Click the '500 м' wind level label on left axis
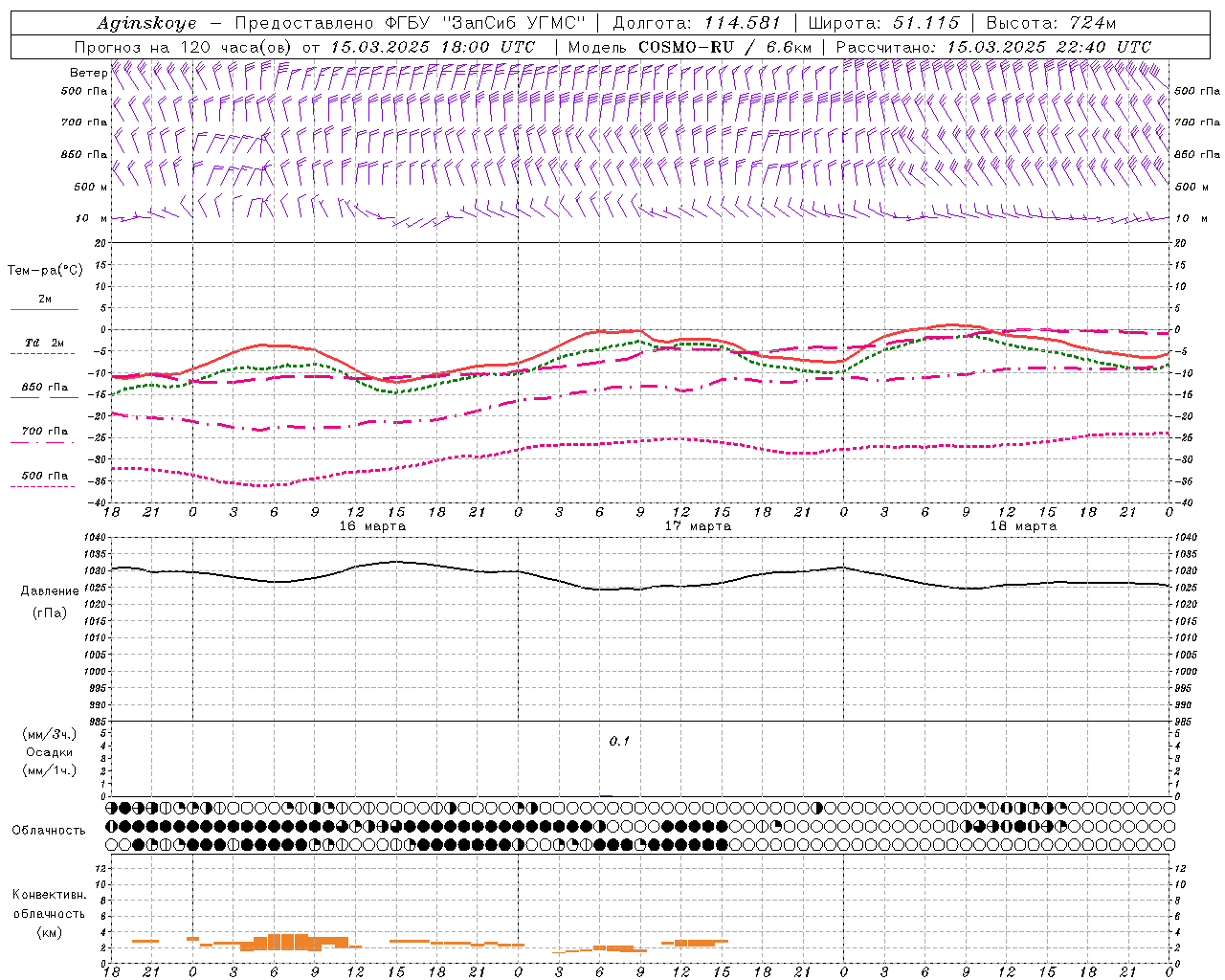The width and height of the screenshot is (1225, 980). pos(91,187)
